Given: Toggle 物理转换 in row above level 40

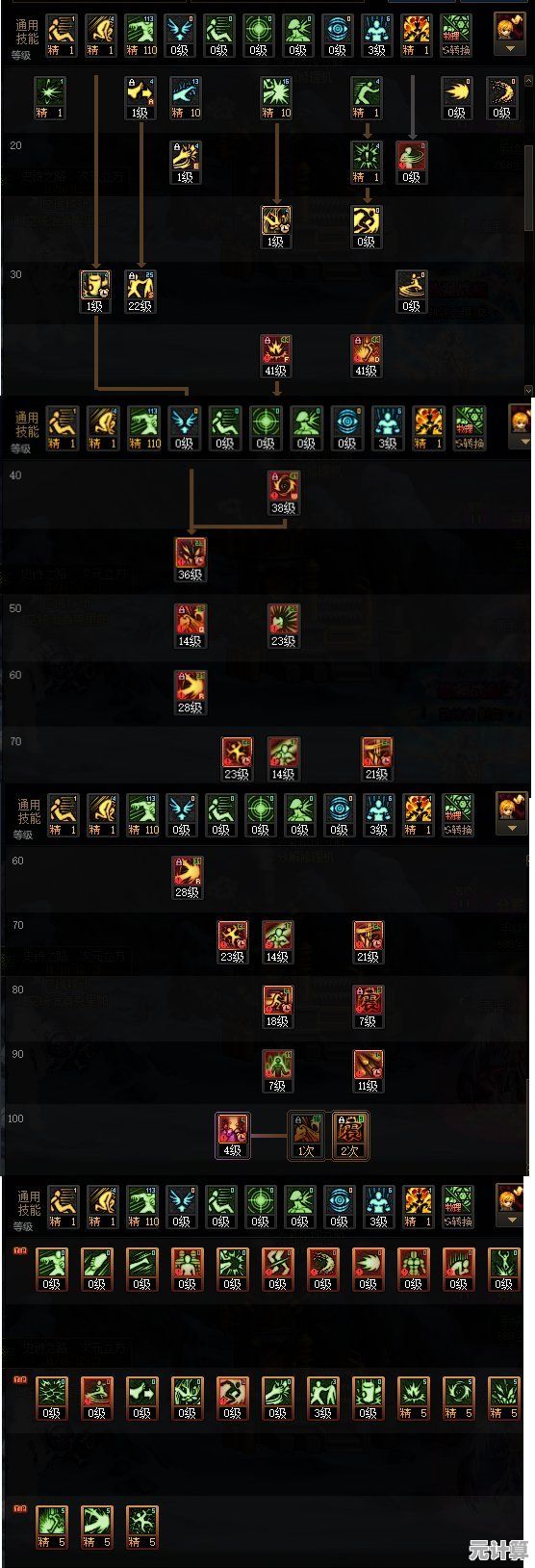Looking at the screenshot, I should [x=468, y=429].
